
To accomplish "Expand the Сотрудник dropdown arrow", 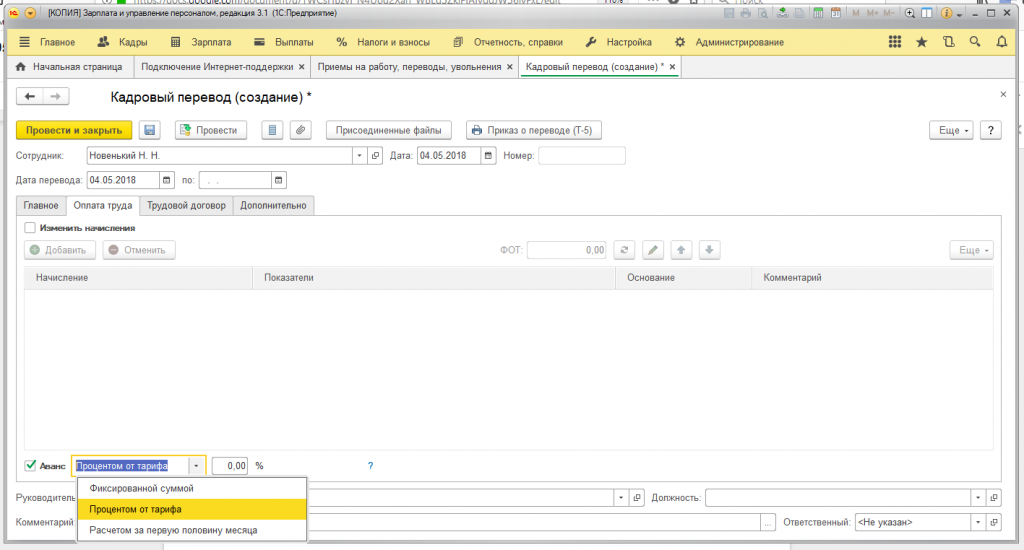I will (360, 156).
